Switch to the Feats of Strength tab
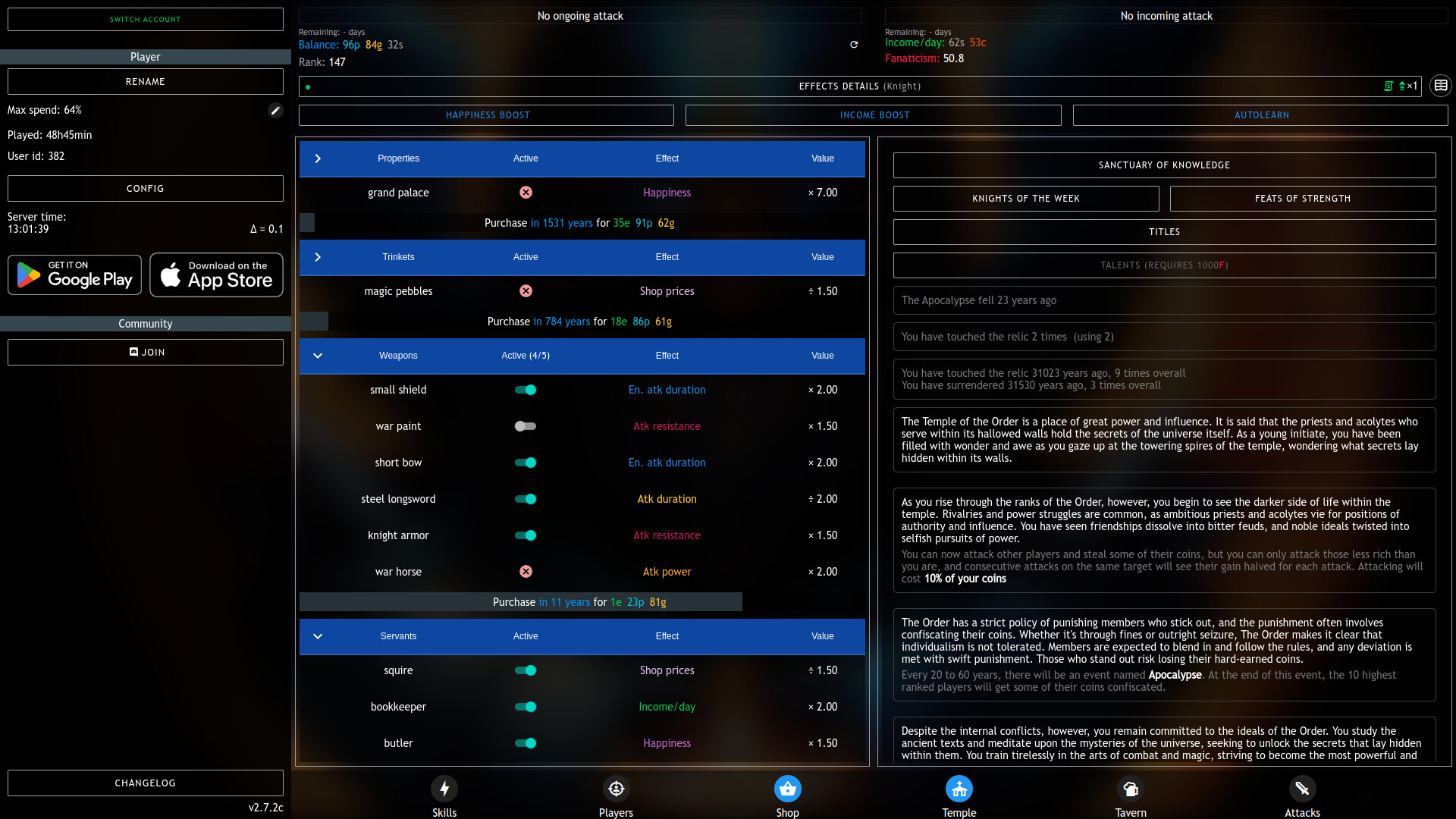The height and width of the screenshot is (819, 1456). [x=1302, y=198]
